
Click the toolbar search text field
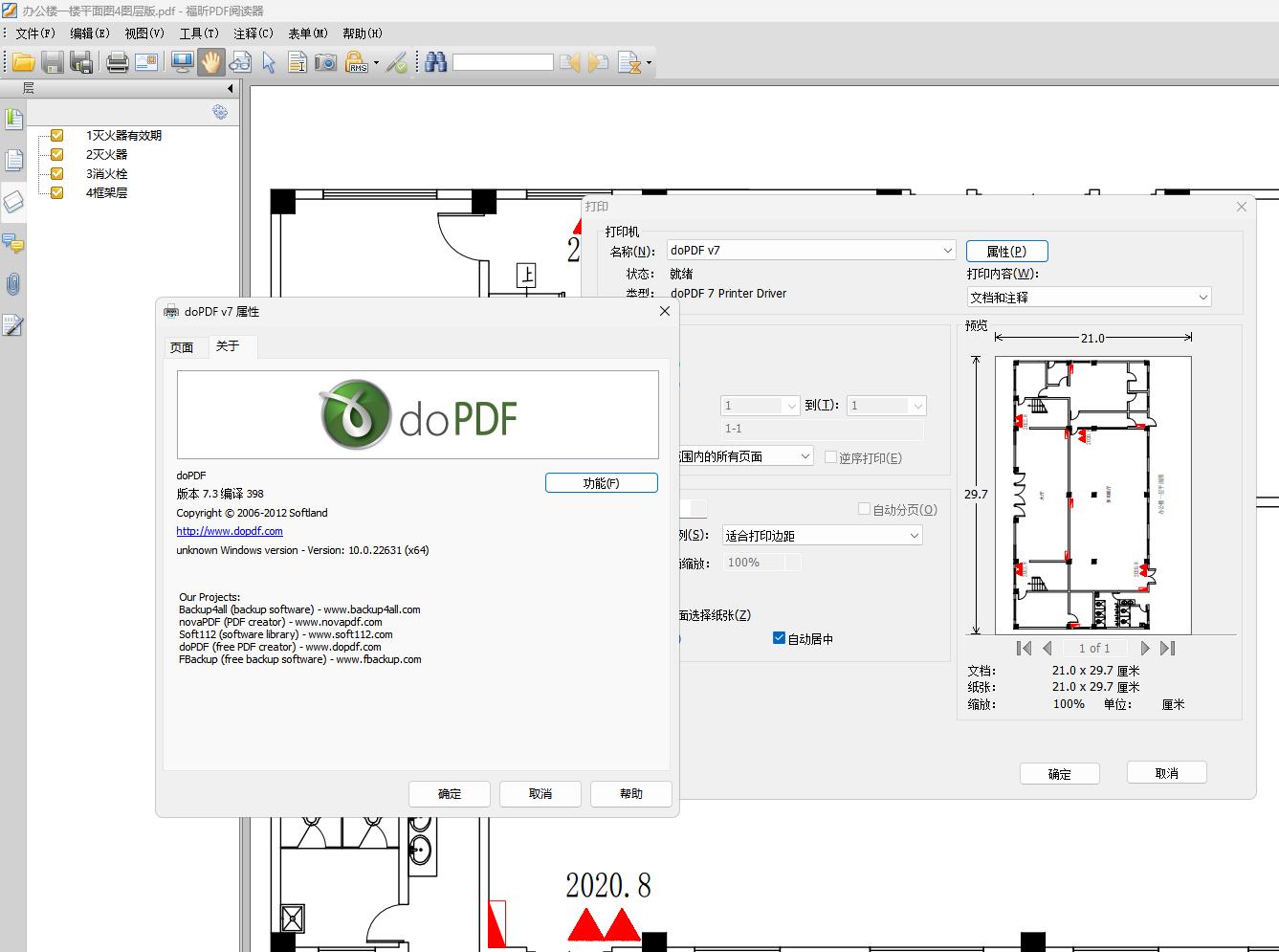(503, 63)
